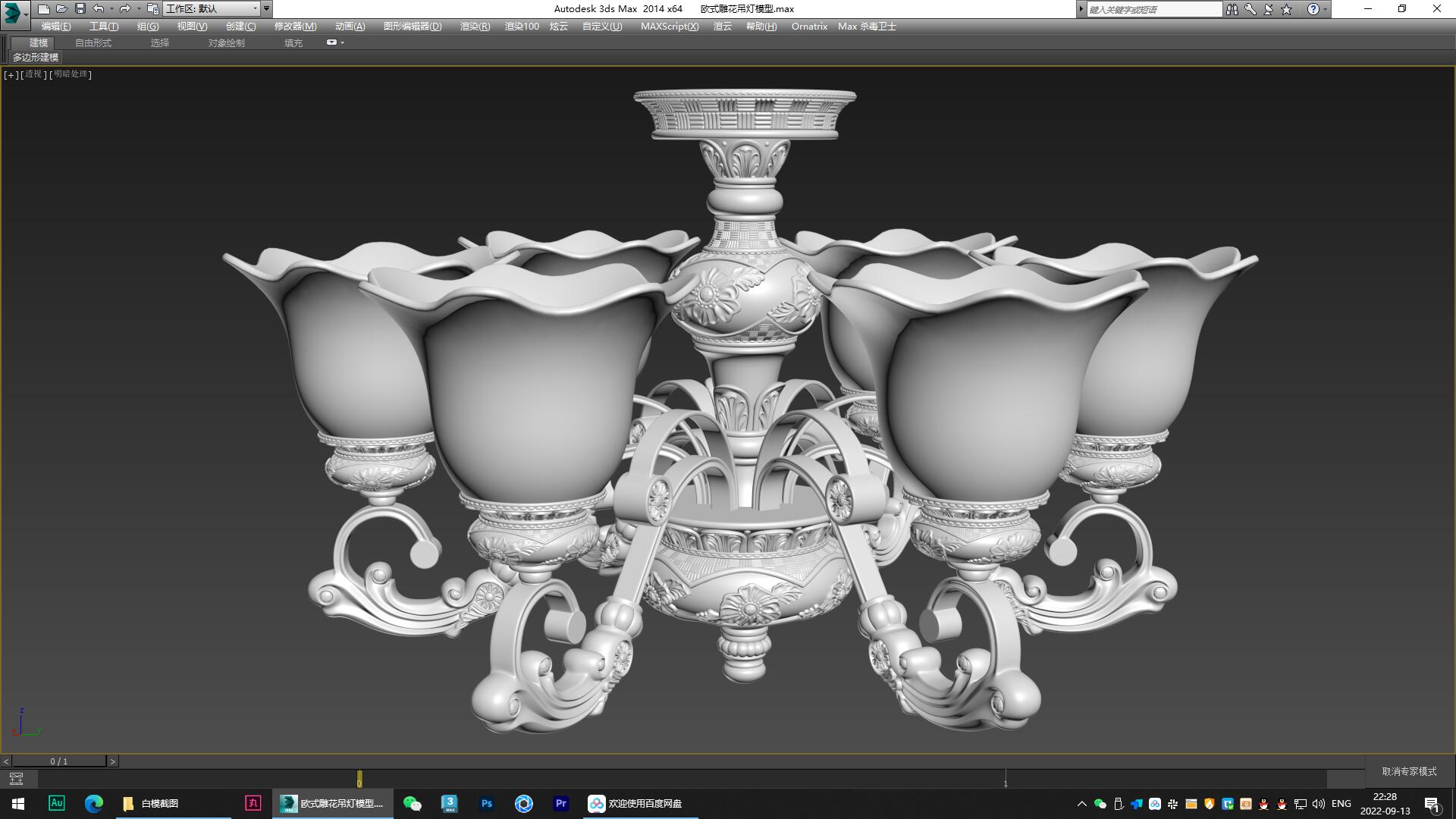The height and width of the screenshot is (819, 1456).
Task: Click the favorites star icon in InfoCenter
Action: [1286, 9]
